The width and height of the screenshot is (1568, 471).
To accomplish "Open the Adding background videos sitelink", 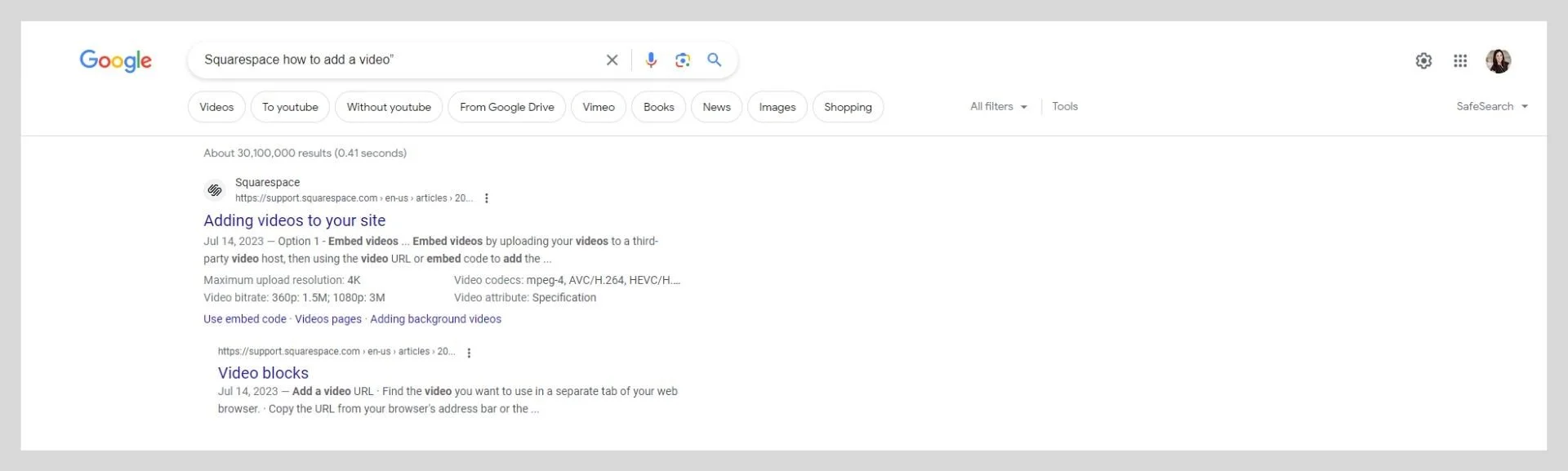I will (x=435, y=319).
